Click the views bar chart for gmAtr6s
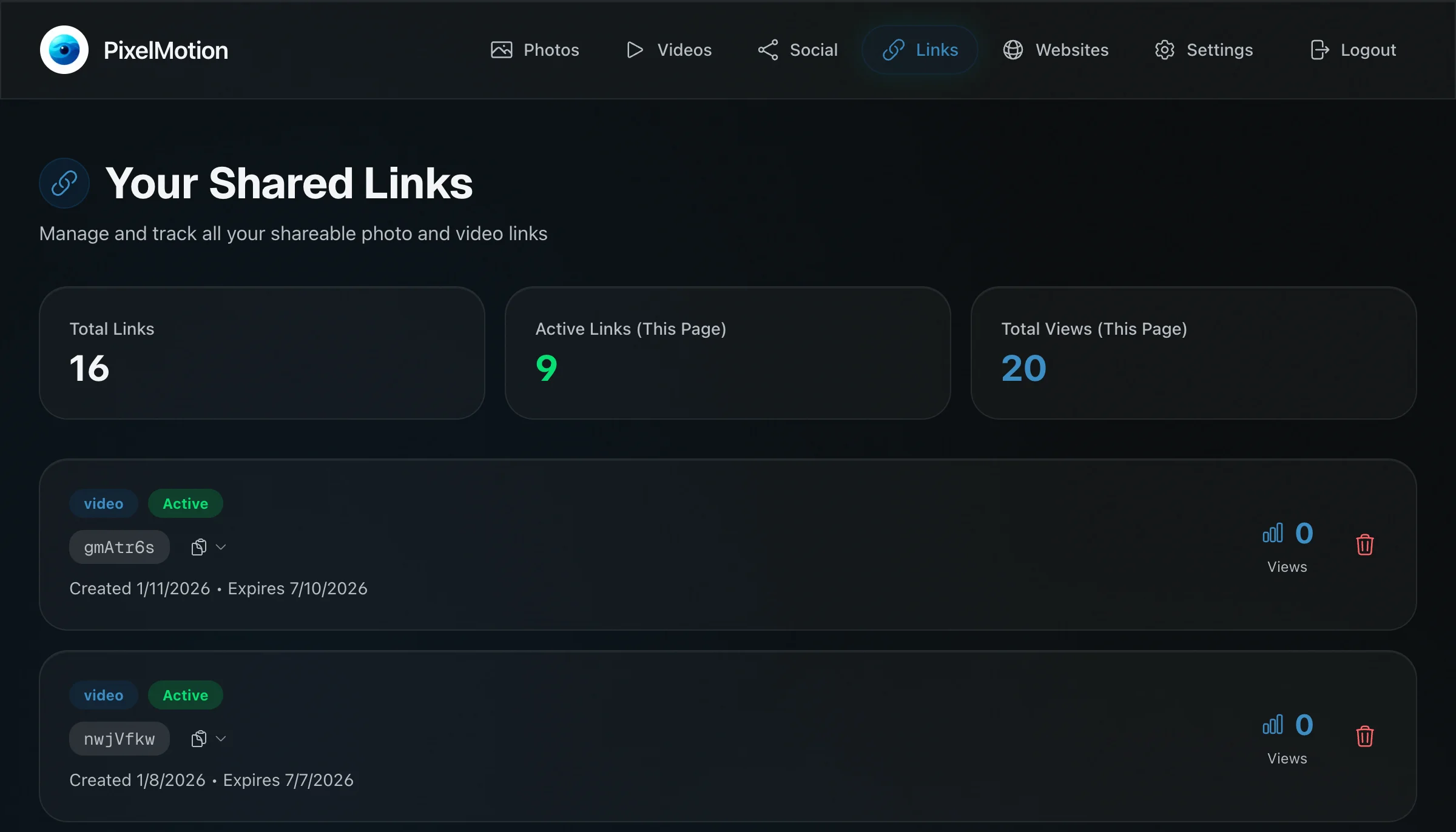 coord(1273,532)
